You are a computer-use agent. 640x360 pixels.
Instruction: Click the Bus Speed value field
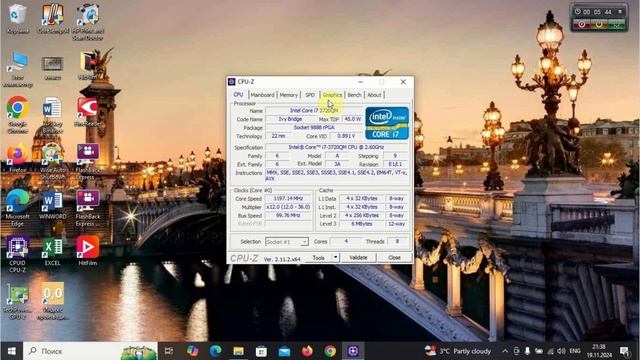(289, 216)
